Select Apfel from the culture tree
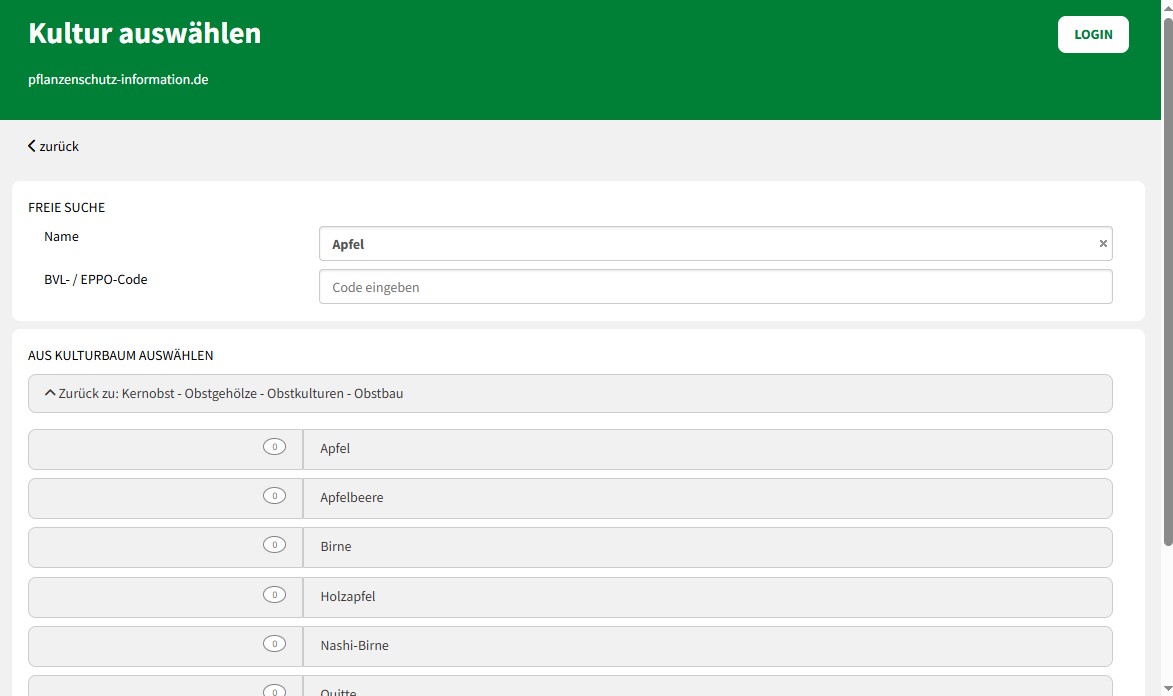The image size is (1173, 696). click(x=706, y=449)
